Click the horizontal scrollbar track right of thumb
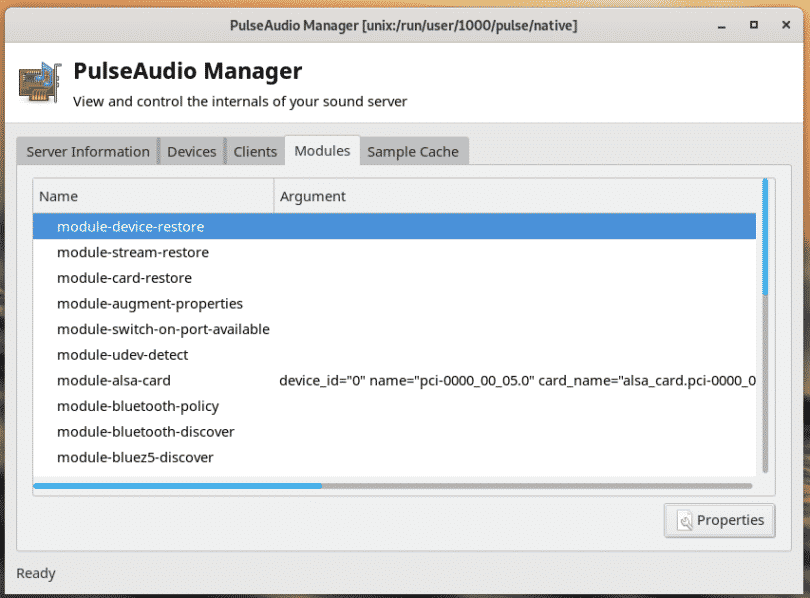Image resolution: width=810 pixels, height=598 pixels. 537,486
